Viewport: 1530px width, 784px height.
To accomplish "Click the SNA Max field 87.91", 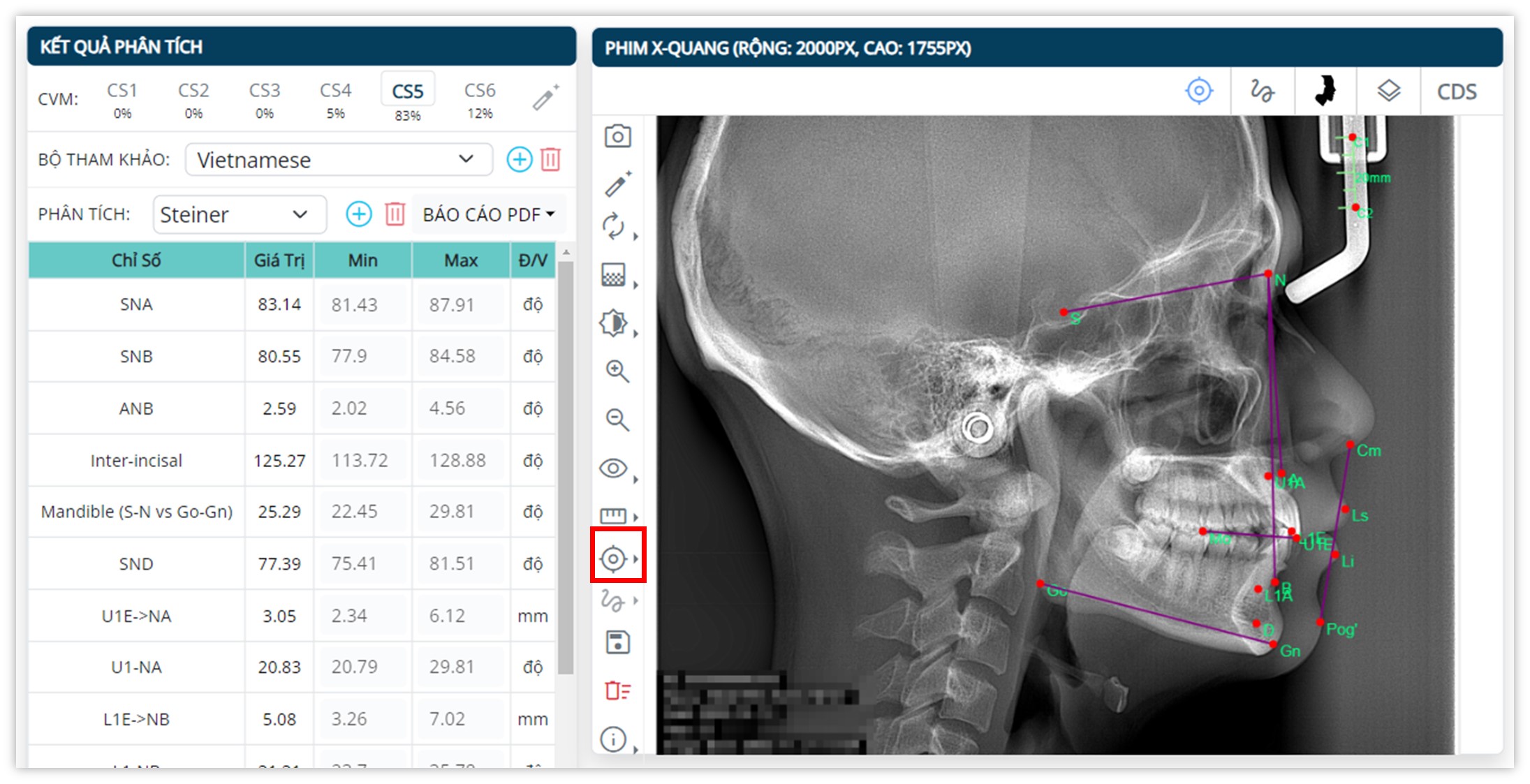I will click(461, 304).
